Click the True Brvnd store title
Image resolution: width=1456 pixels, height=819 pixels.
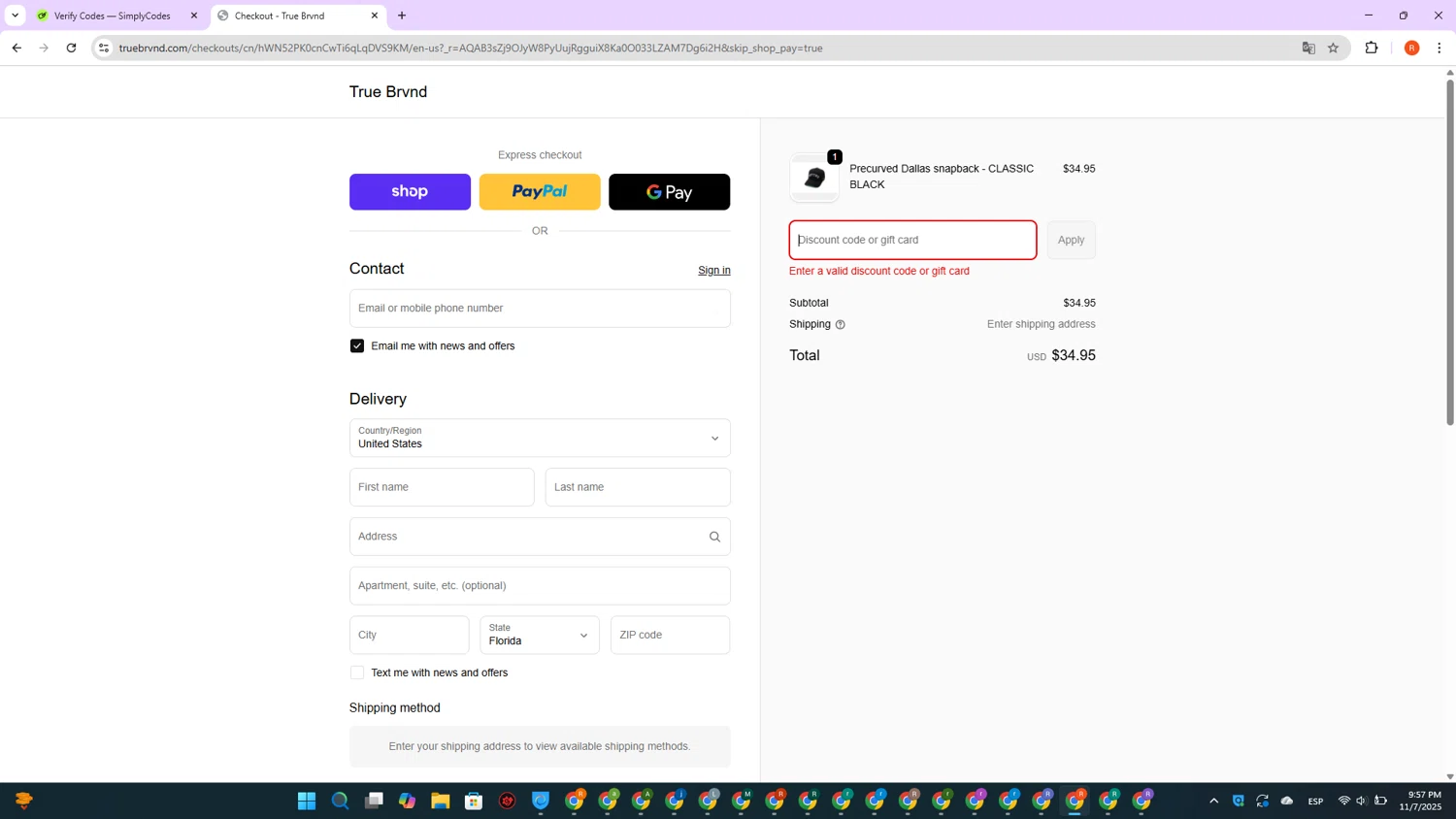pyautogui.click(x=388, y=92)
